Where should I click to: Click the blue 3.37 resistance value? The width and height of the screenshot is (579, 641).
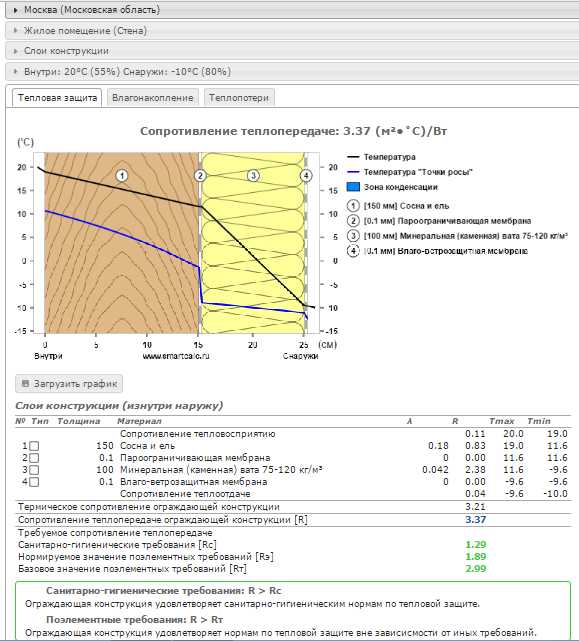click(x=476, y=520)
